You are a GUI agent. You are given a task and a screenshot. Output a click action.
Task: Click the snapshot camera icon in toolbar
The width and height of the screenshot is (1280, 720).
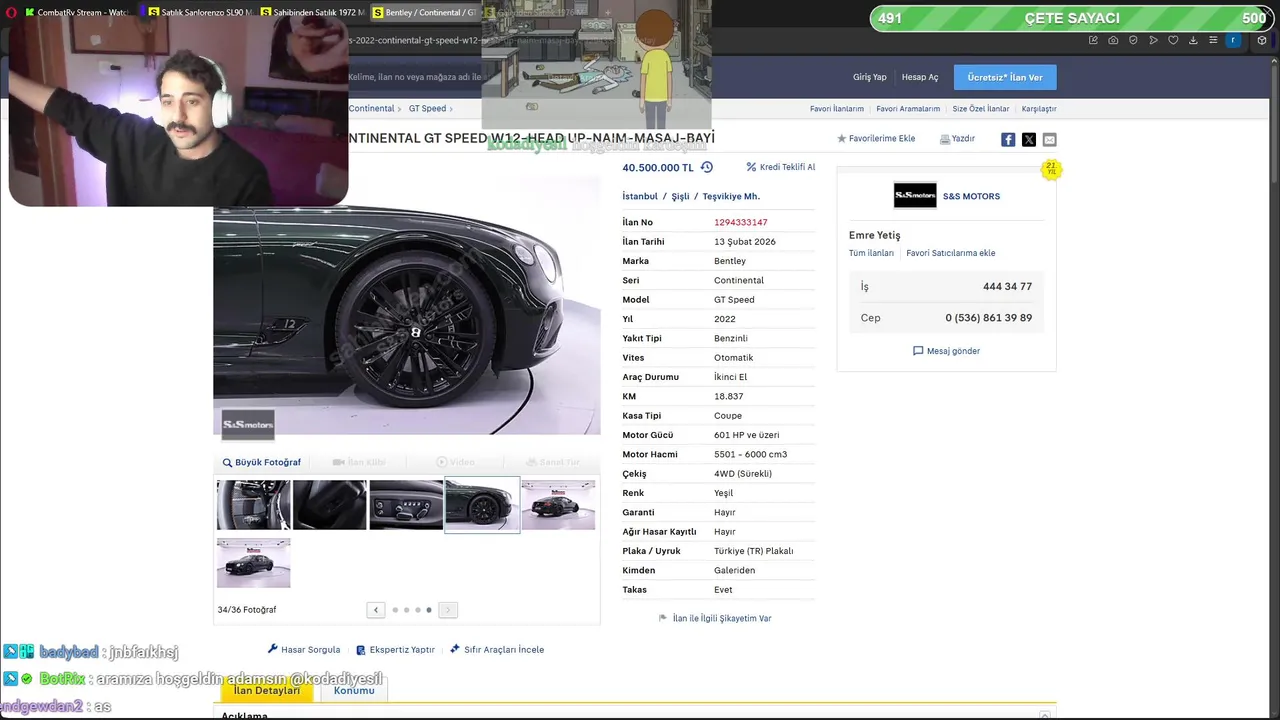1113,40
